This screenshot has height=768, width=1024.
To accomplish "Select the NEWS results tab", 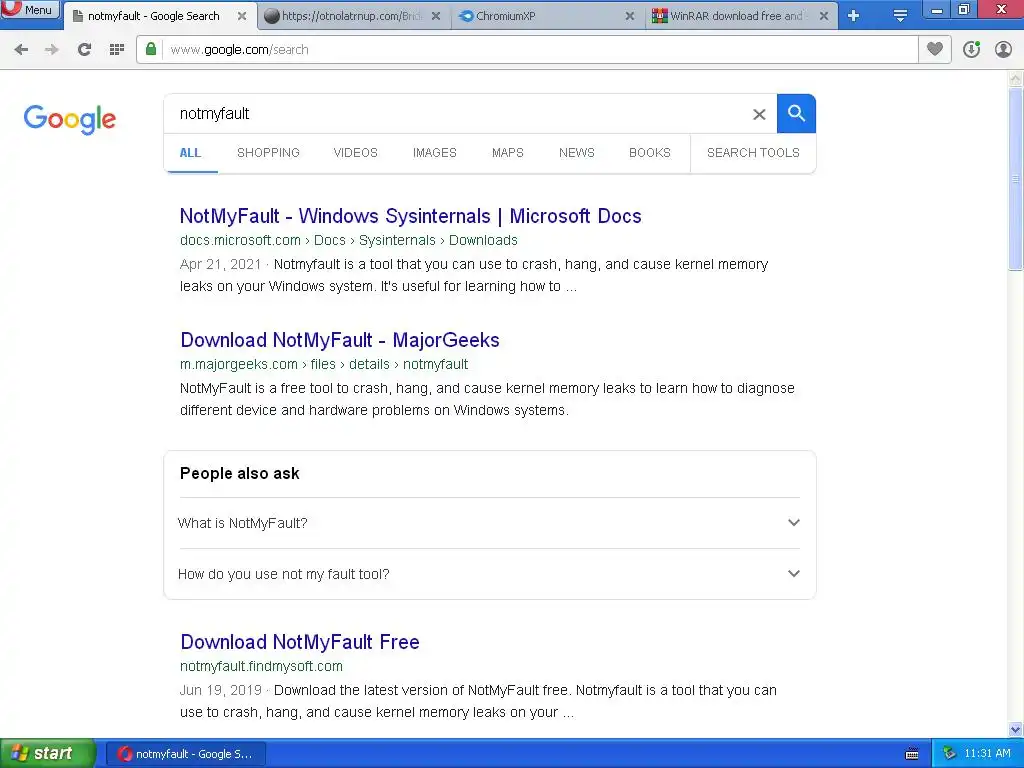I will pos(577,153).
